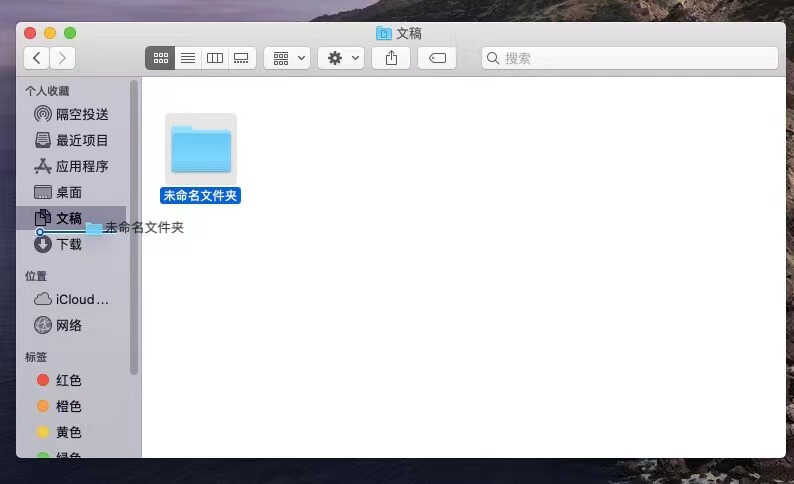Open the group-by arrangement dropdown
The image size is (794, 484).
(x=287, y=58)
